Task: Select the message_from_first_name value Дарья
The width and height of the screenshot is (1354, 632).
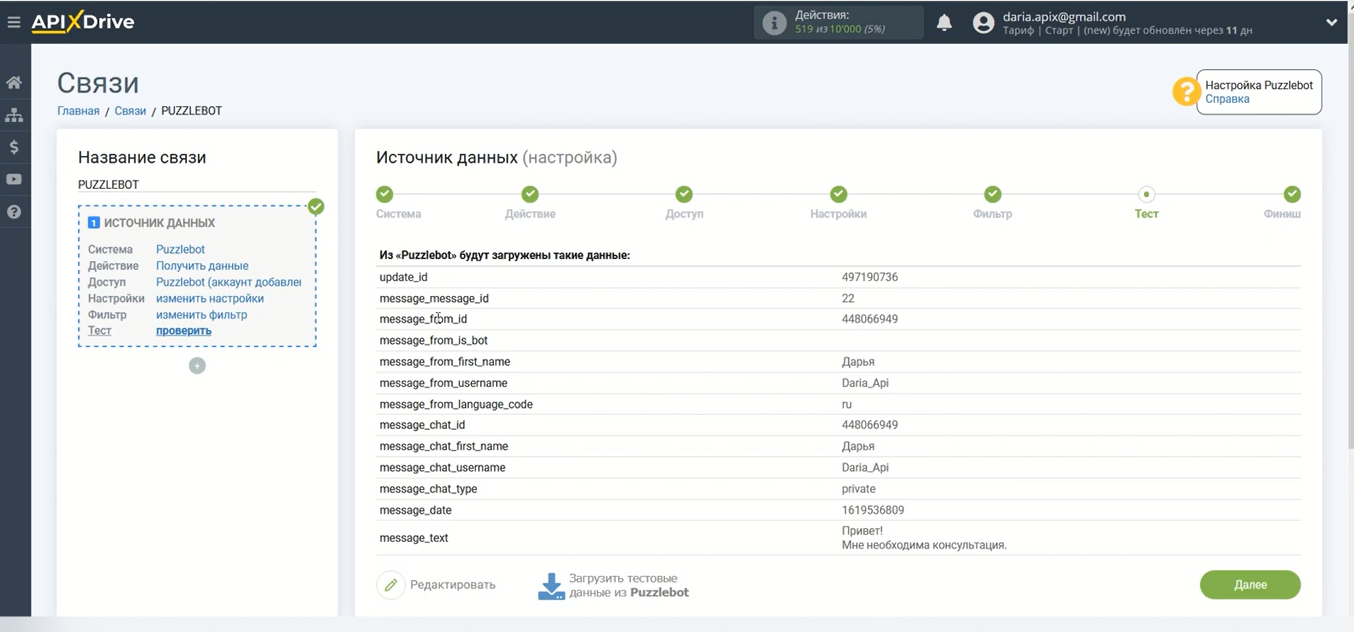Action: (x=858, y=362)
